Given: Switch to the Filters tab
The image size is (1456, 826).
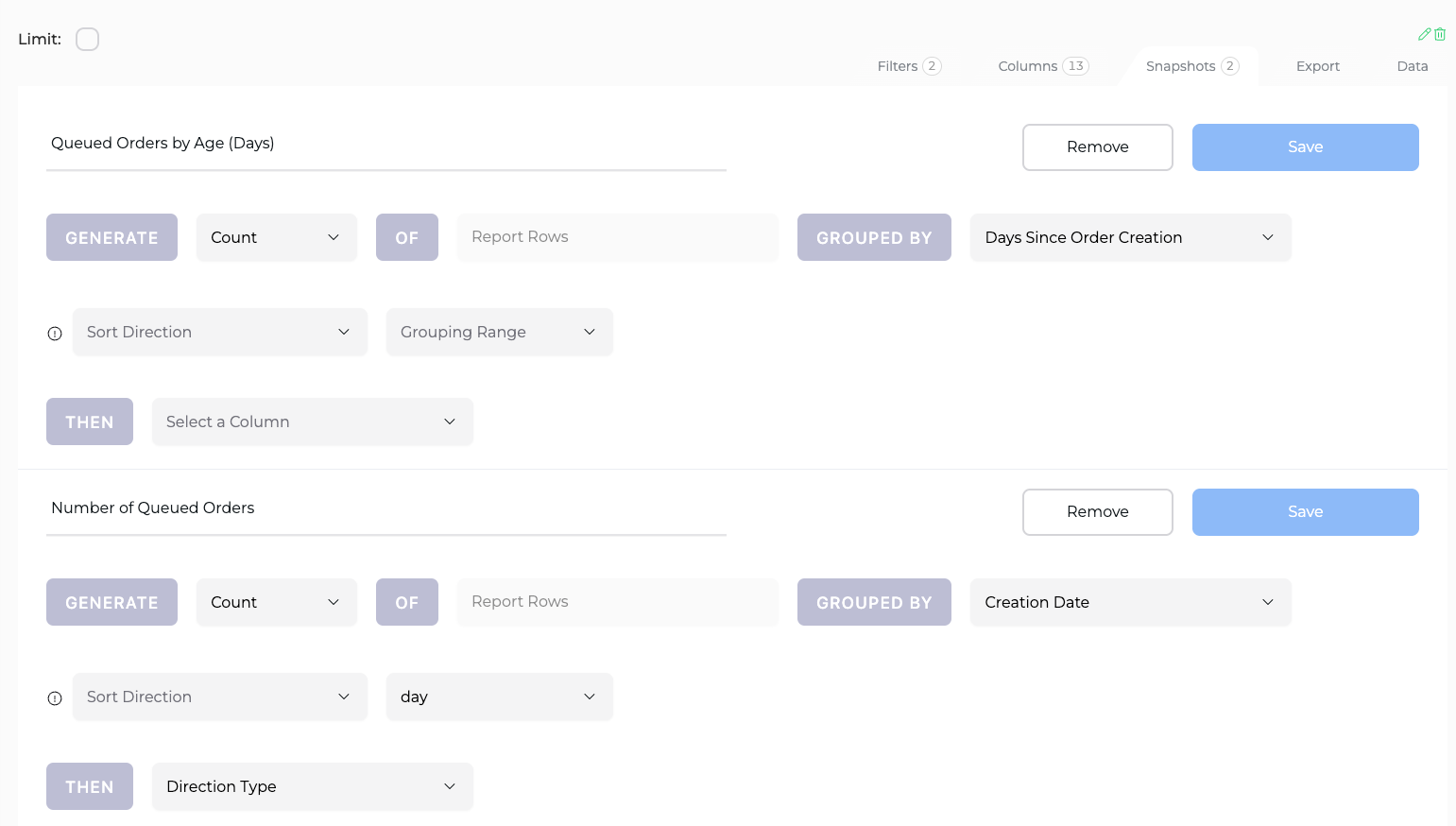Looking at the screenshot, I should pyautogui.click(x=909, y=66).
